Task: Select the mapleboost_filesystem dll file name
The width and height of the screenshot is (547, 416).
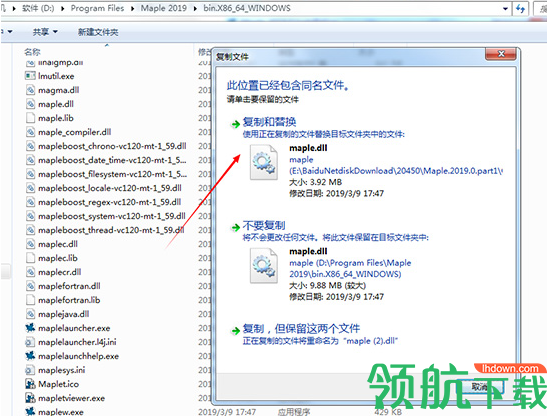Action: 113,174
